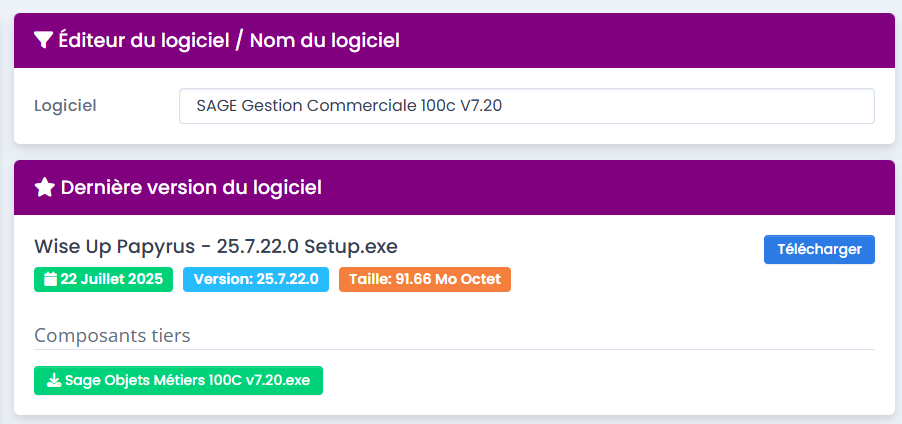The height and width of the screenshot is (424, 902).
Task: Select the blue Version: 25.7.22.0 badge
Action: pyautogui.click(x=255, y=279)
